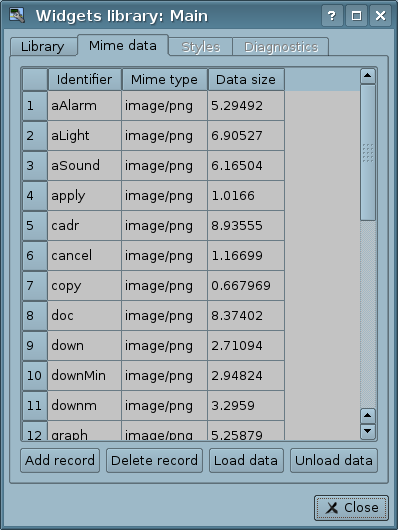This screenshot has width=398, height=530.
Task: Click the help question mark button
Action: coord(332,16)
